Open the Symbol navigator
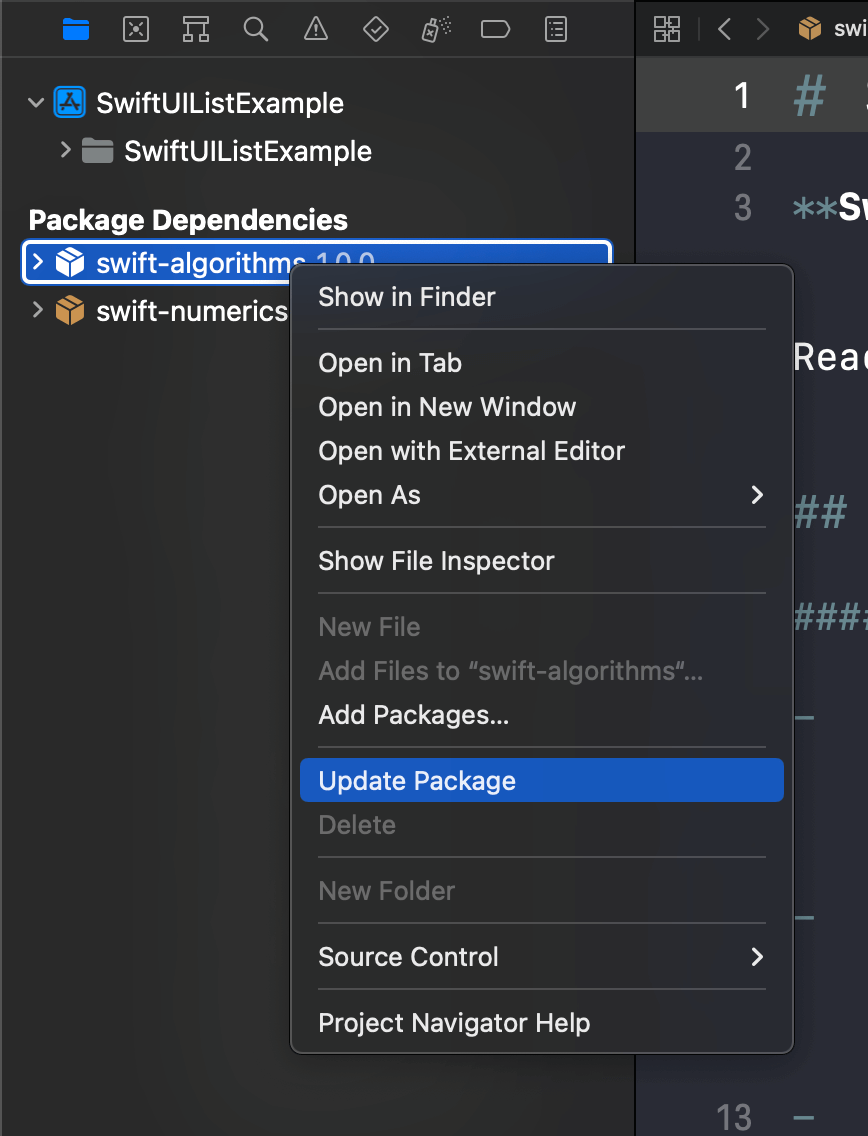Image resolution: width=868 pixels, height=1136 pixels. [x=196, y=29]
